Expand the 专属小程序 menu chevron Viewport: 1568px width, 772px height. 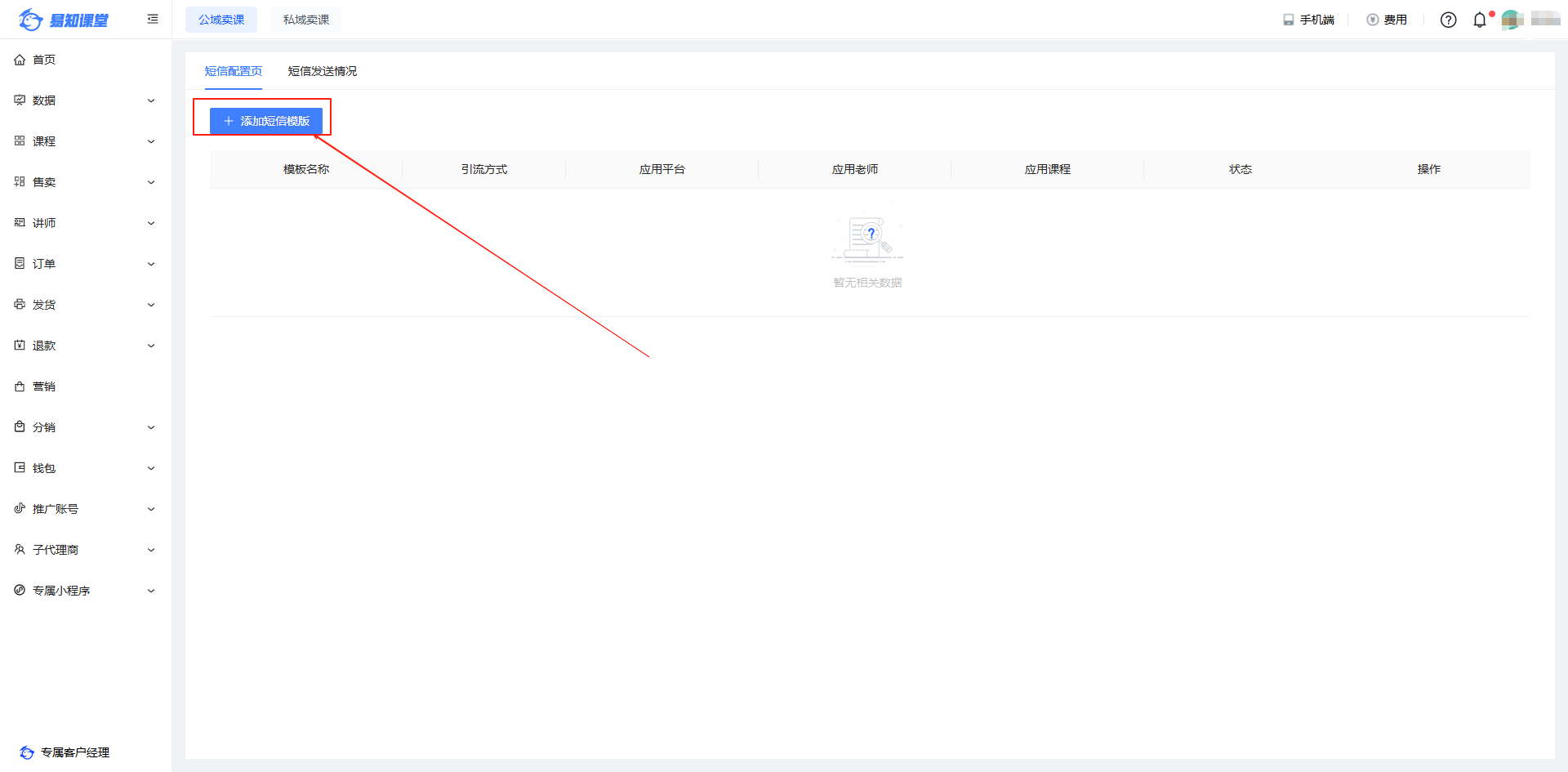coord(151,591)
